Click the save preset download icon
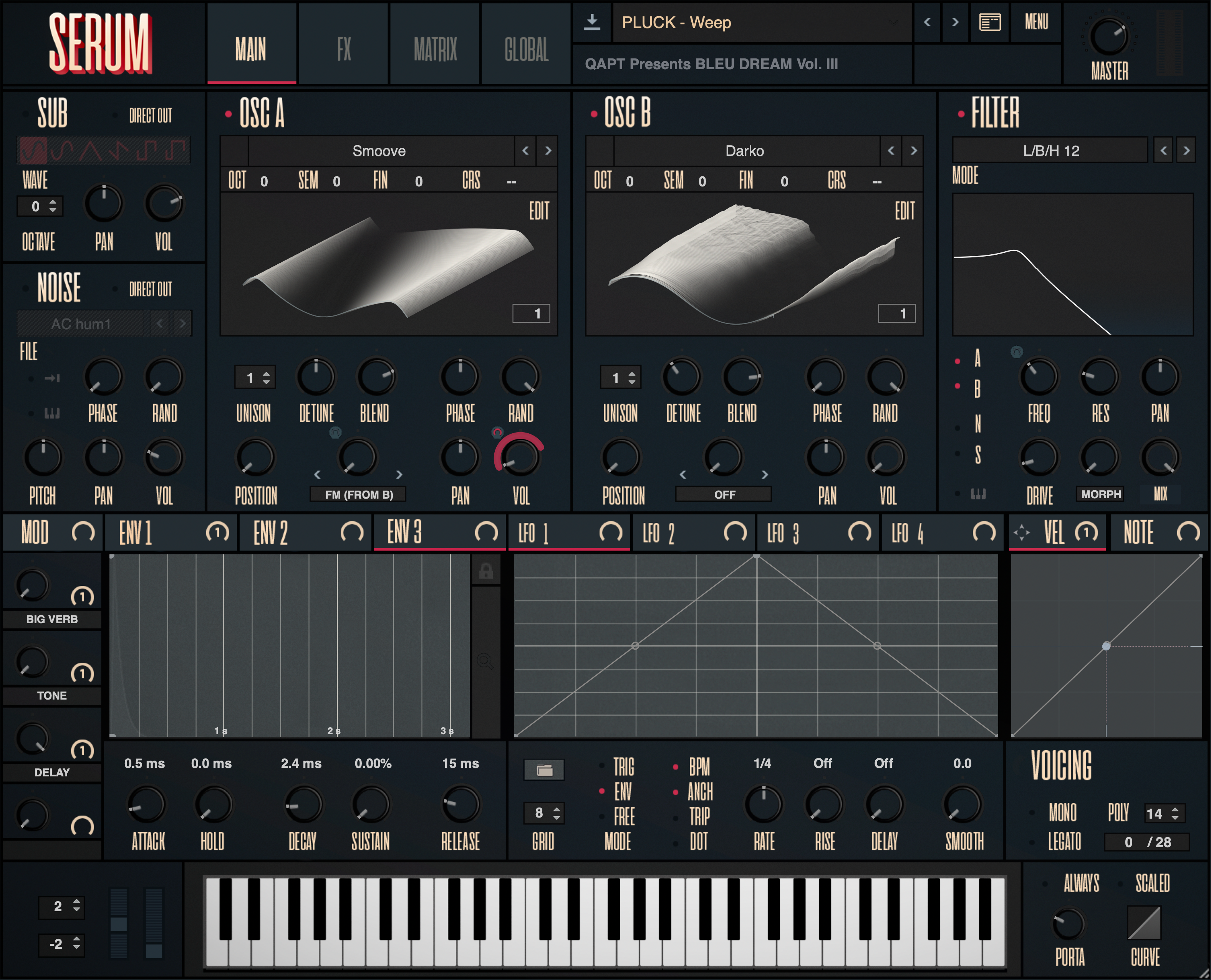This screenshot has height=980, width=1211. [591, 23]
